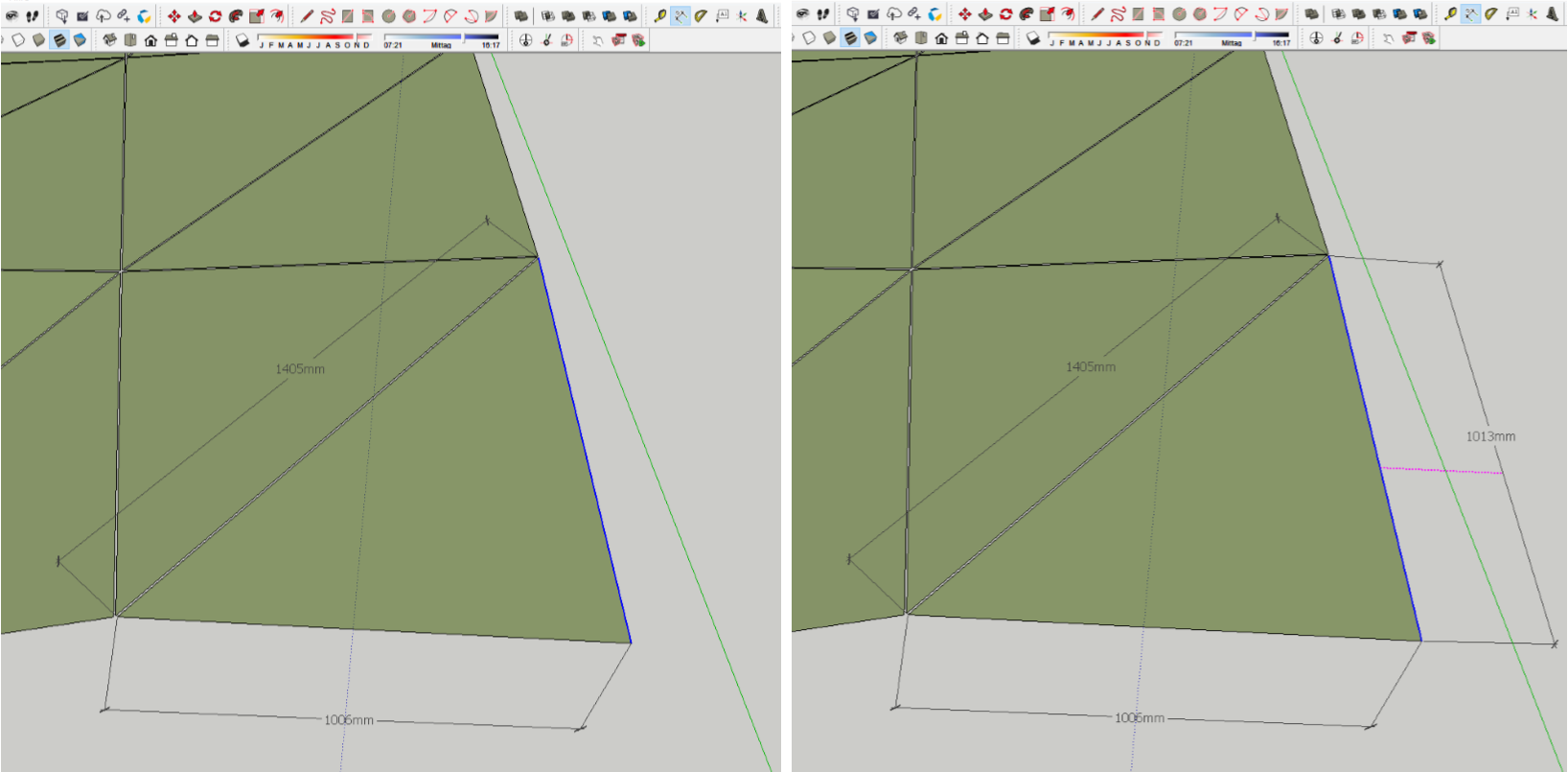The image size is (1568, 772).
Task: Choose the Line pencil tool in the left toolbar
Action: coord(307,16)
